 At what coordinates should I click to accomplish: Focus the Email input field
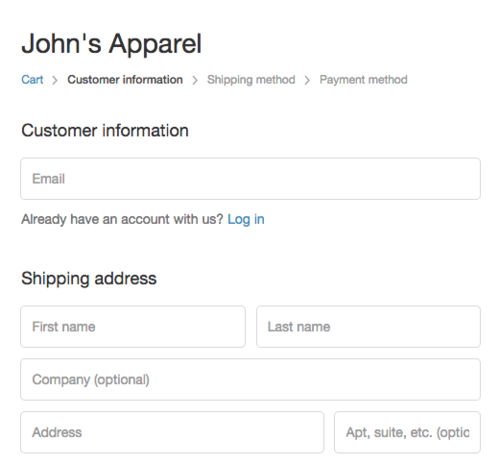250,179
